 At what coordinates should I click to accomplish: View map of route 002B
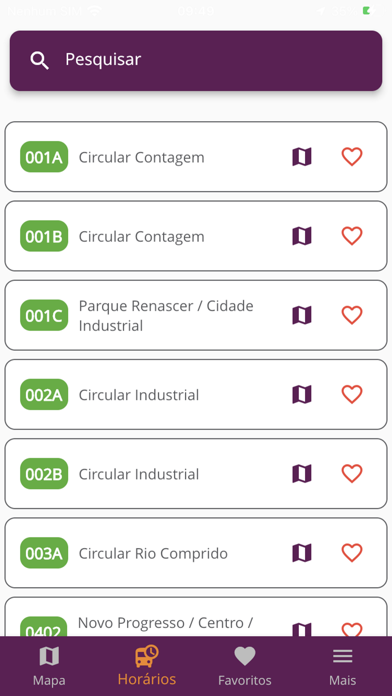(302, 474)
